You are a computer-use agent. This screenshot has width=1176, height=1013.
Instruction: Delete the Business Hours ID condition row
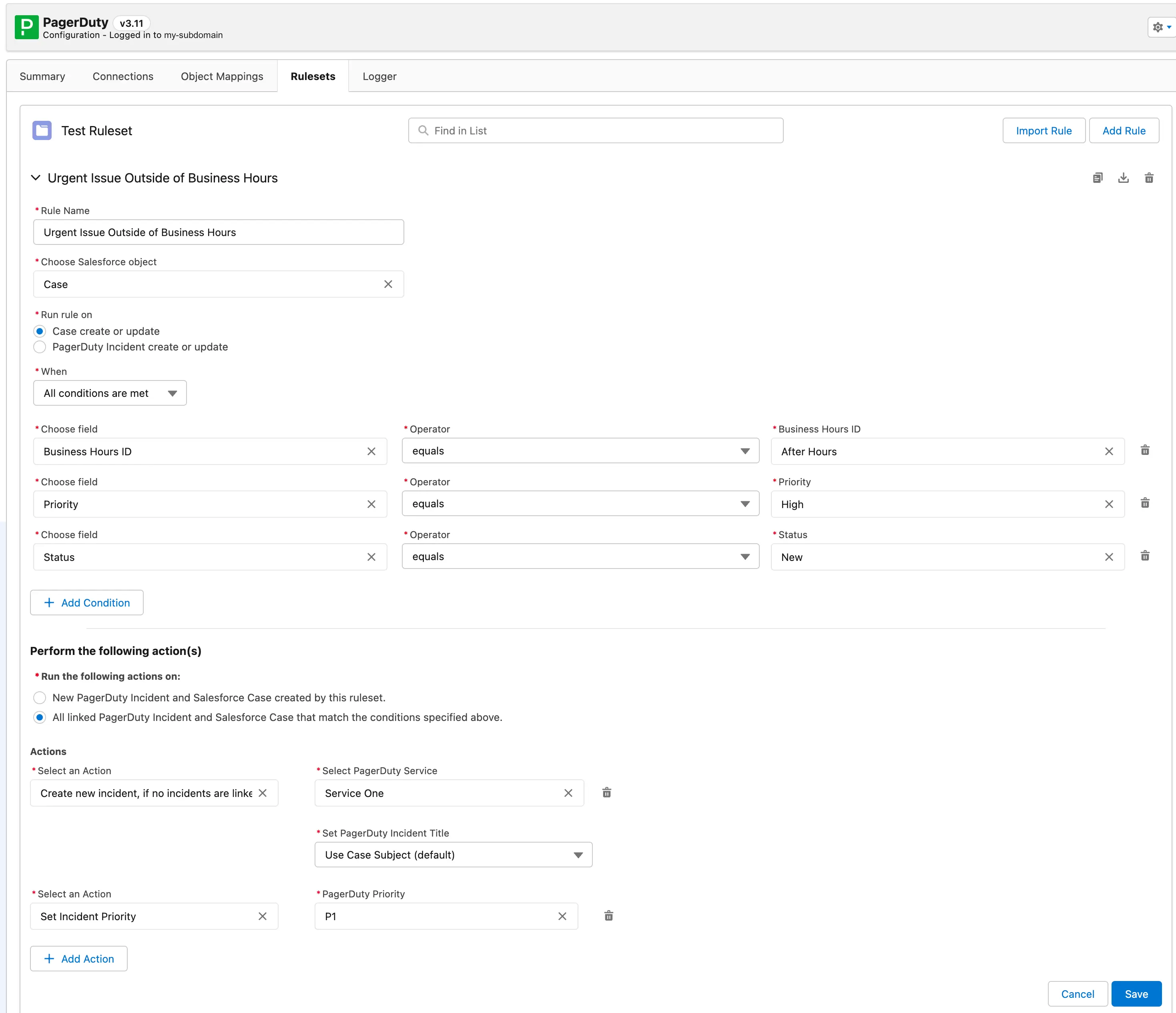click(x=1145, y=450)
